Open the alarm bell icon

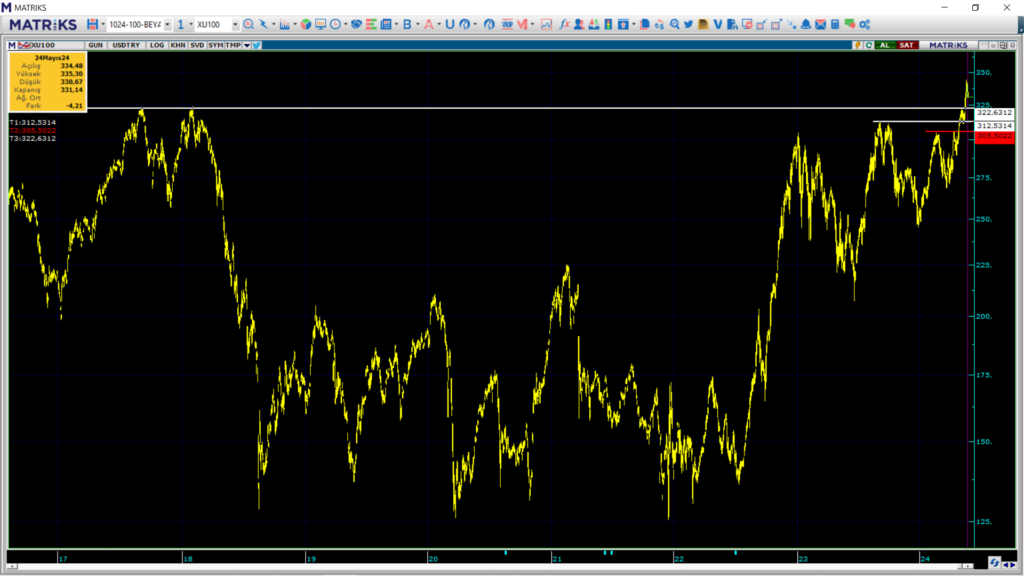point(805,24)
